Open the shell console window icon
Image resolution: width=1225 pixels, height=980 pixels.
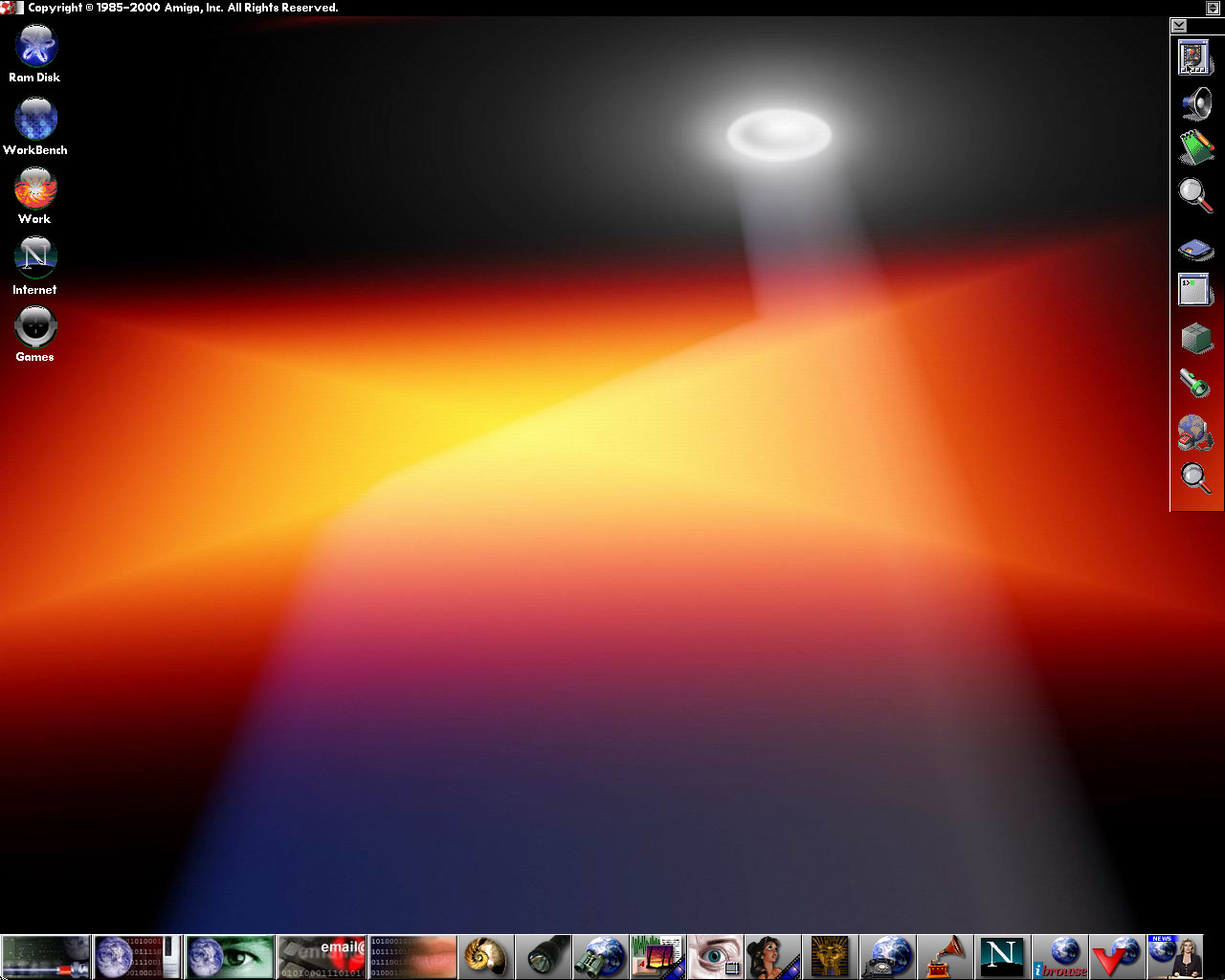(1195, 290)
